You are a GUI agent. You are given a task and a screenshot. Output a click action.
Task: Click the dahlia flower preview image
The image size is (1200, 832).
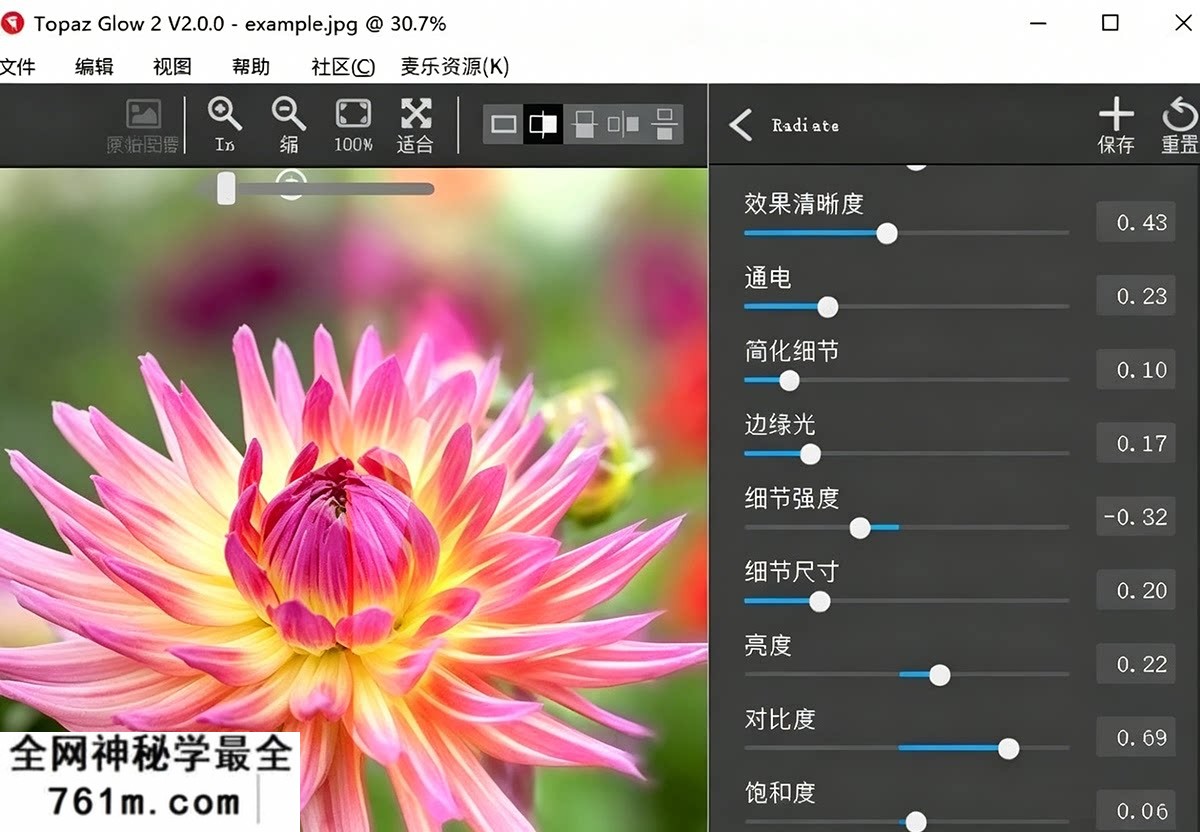[x=353, y=500]
